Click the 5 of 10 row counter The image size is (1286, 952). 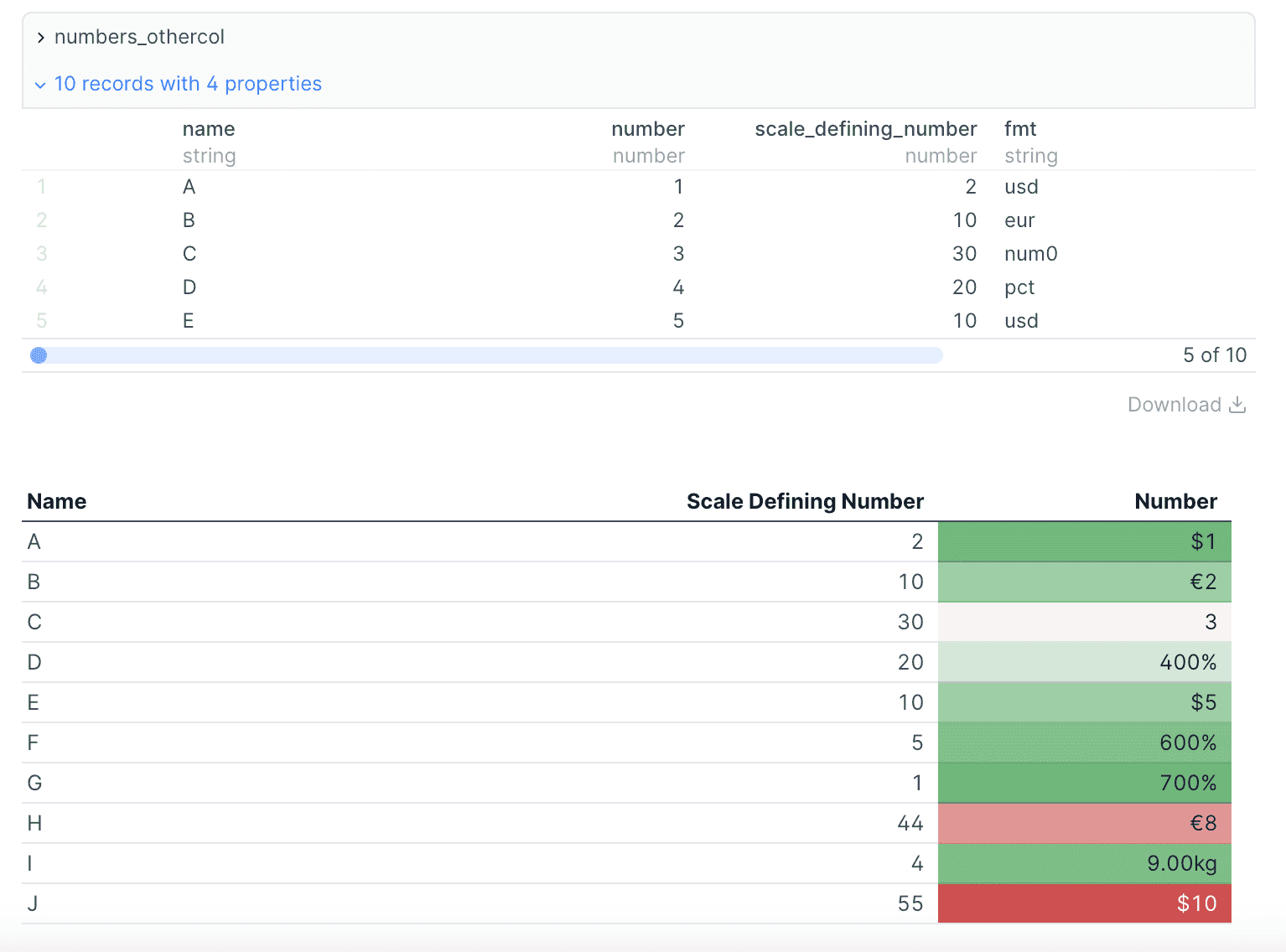tap(1214, 355)
